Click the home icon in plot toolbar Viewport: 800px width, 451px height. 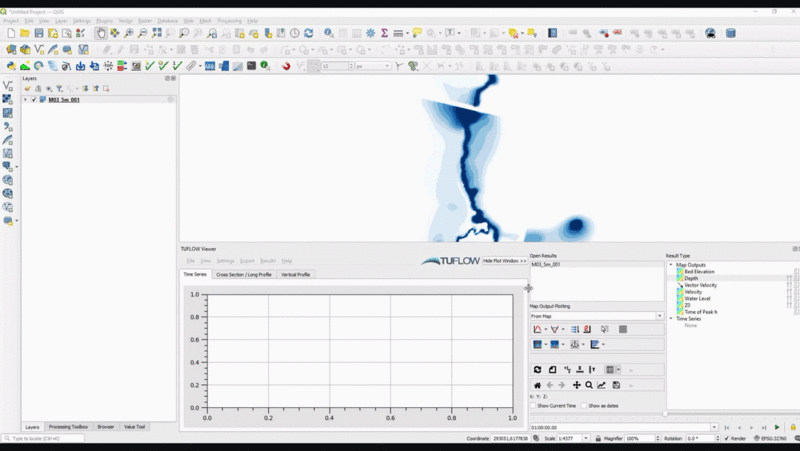(x=537, y=385)
